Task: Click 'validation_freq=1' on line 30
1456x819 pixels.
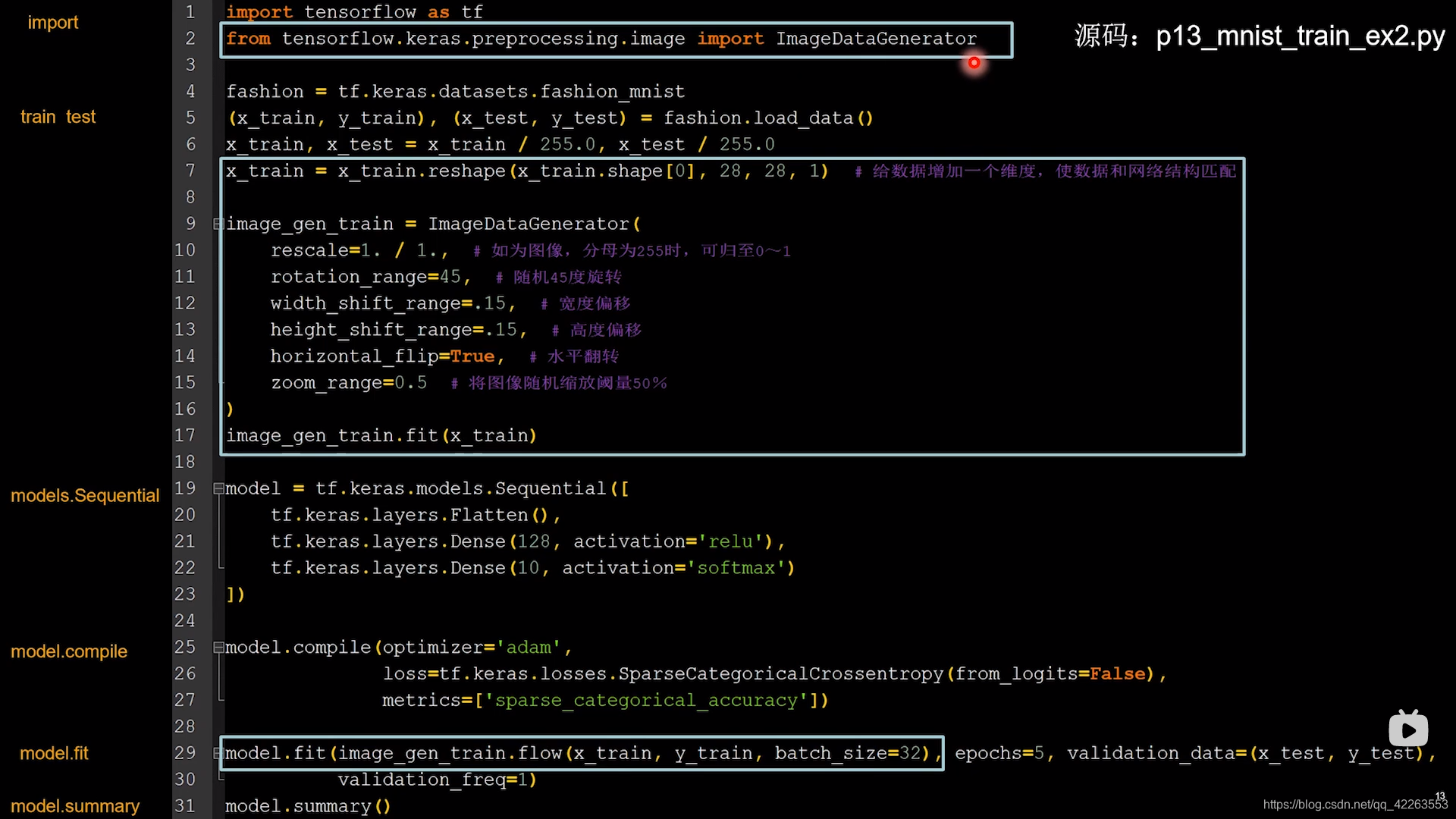Action: [x=432, y=780]
